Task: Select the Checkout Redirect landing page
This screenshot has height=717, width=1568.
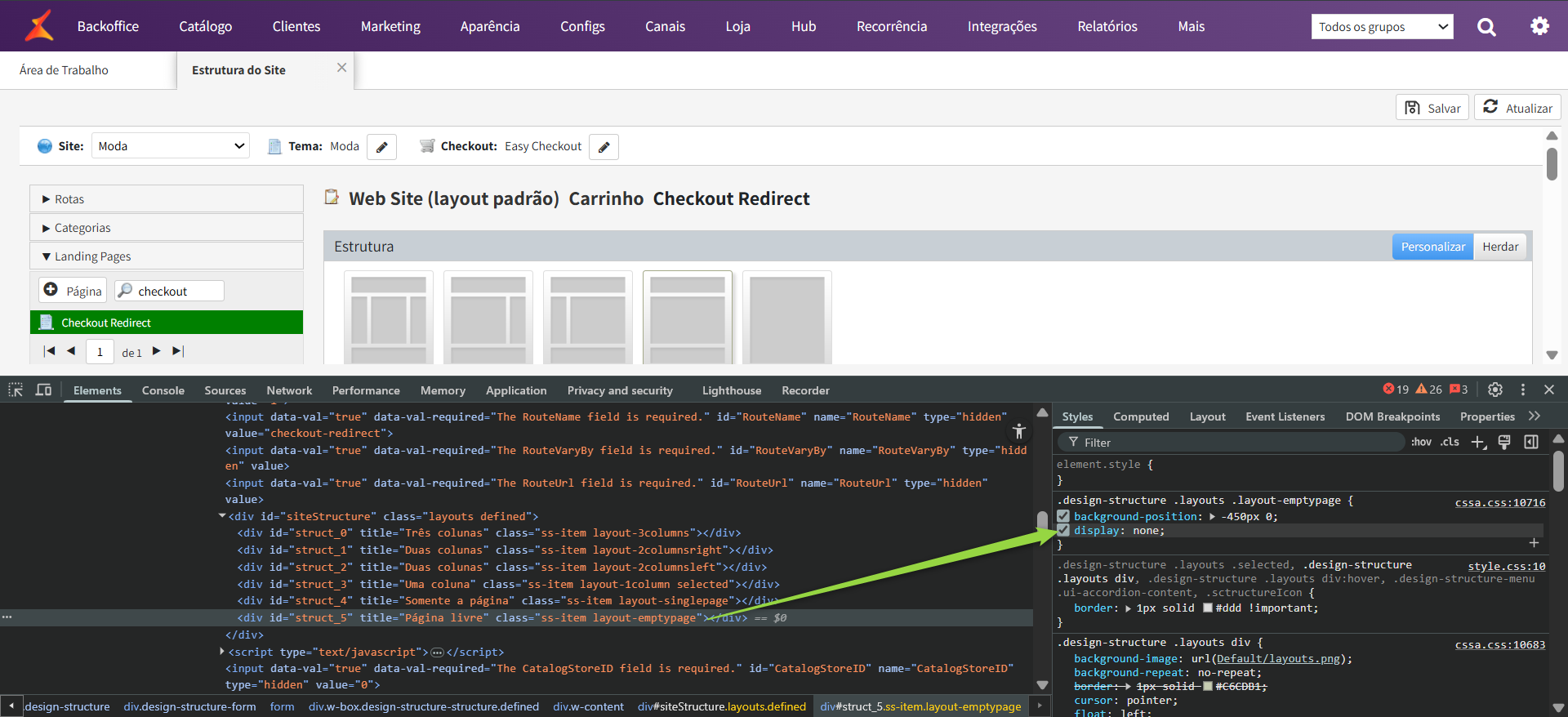Action: click(x=167, y=323)
